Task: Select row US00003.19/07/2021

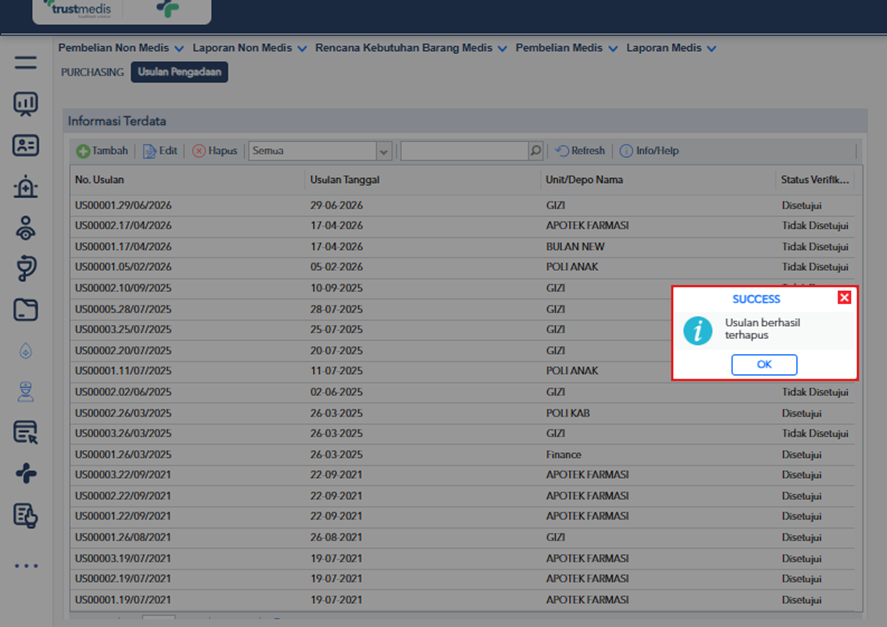Action: [463, 559]
